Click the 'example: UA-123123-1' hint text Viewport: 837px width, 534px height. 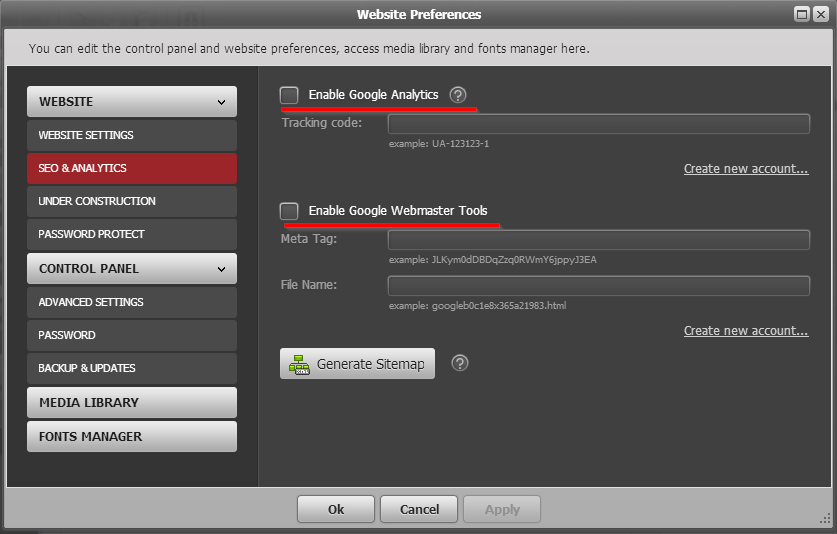pyautogui.click(x=439, y=144)
